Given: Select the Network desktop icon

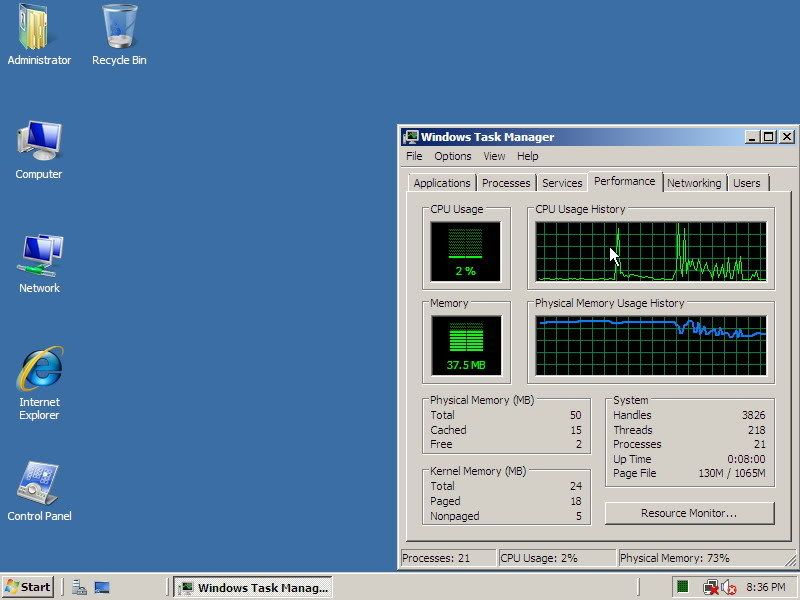Looking at the screenshot, I should coord(39,263).
